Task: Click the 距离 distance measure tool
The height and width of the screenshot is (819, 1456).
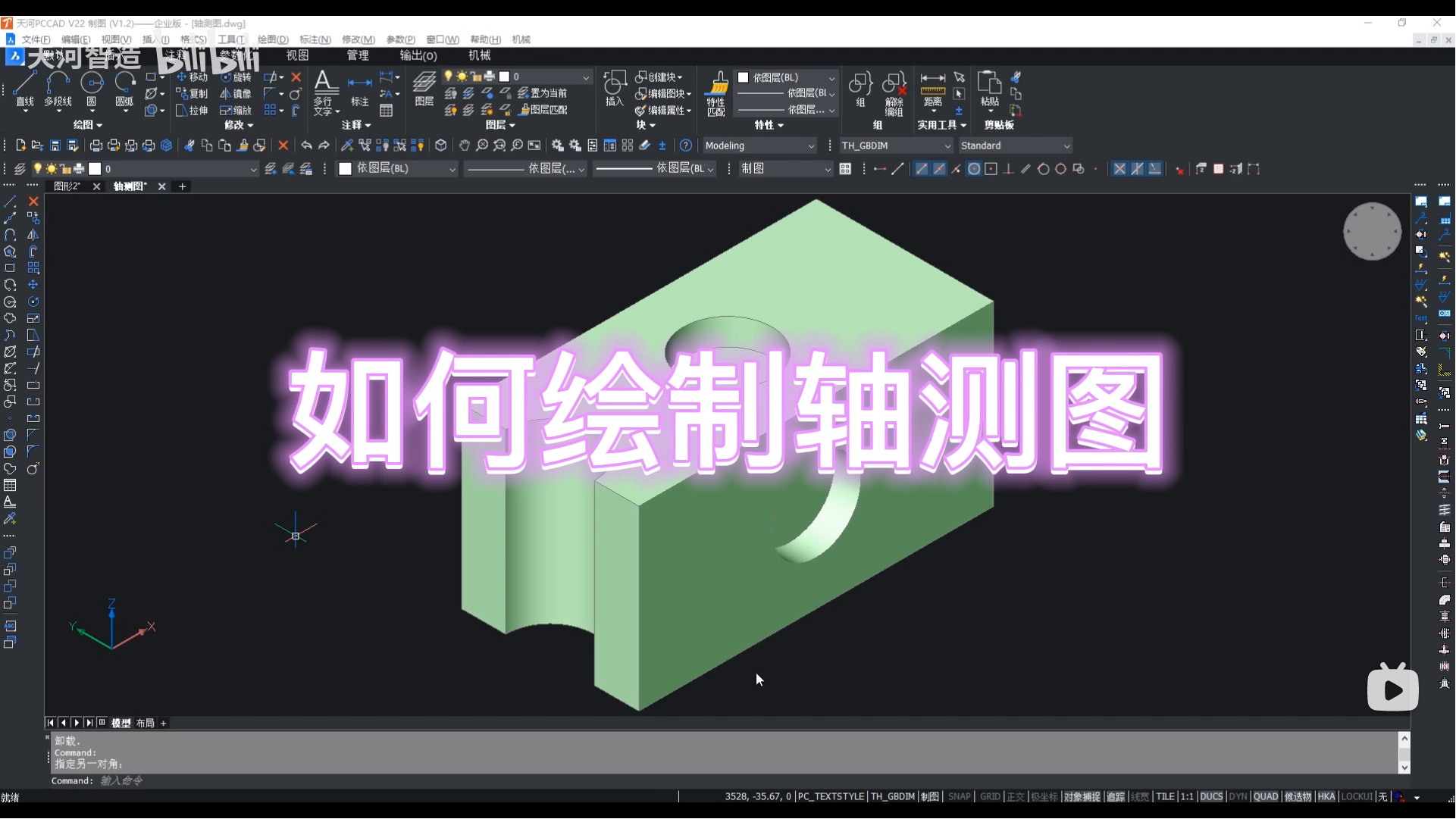Action: click(x=933, y=89)
